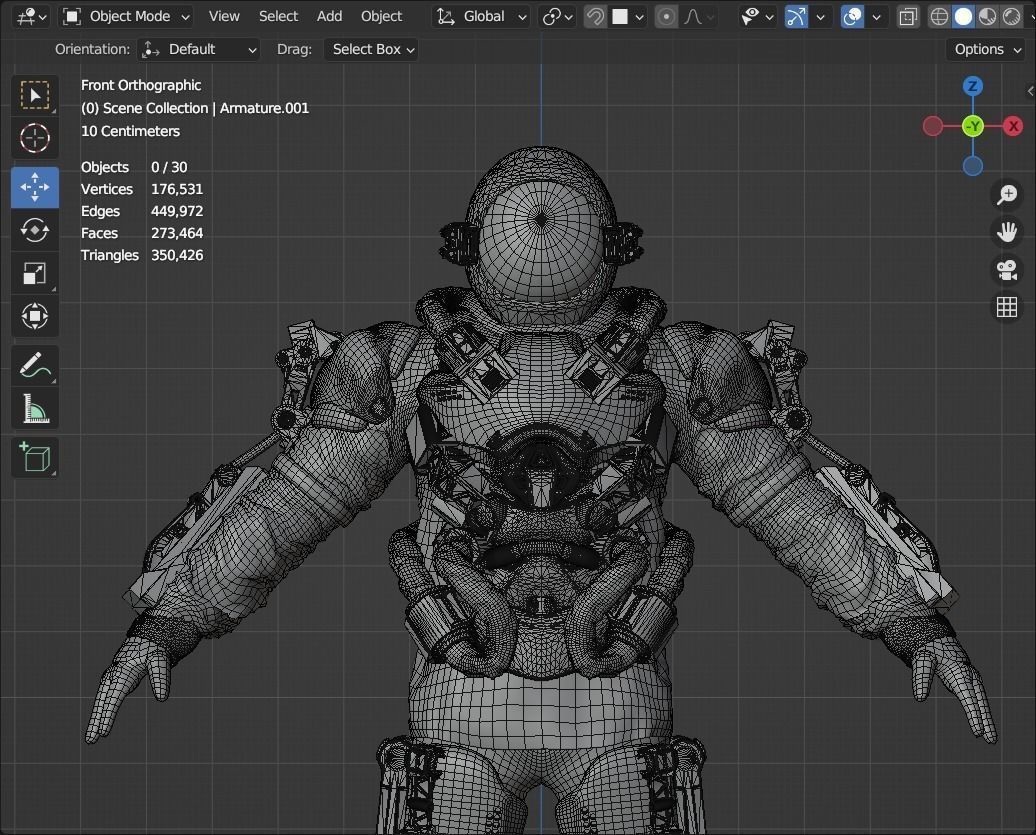1036x835 pixels.
Task: Open gizmo options dropdown arrow
Action: pos(821,17)
